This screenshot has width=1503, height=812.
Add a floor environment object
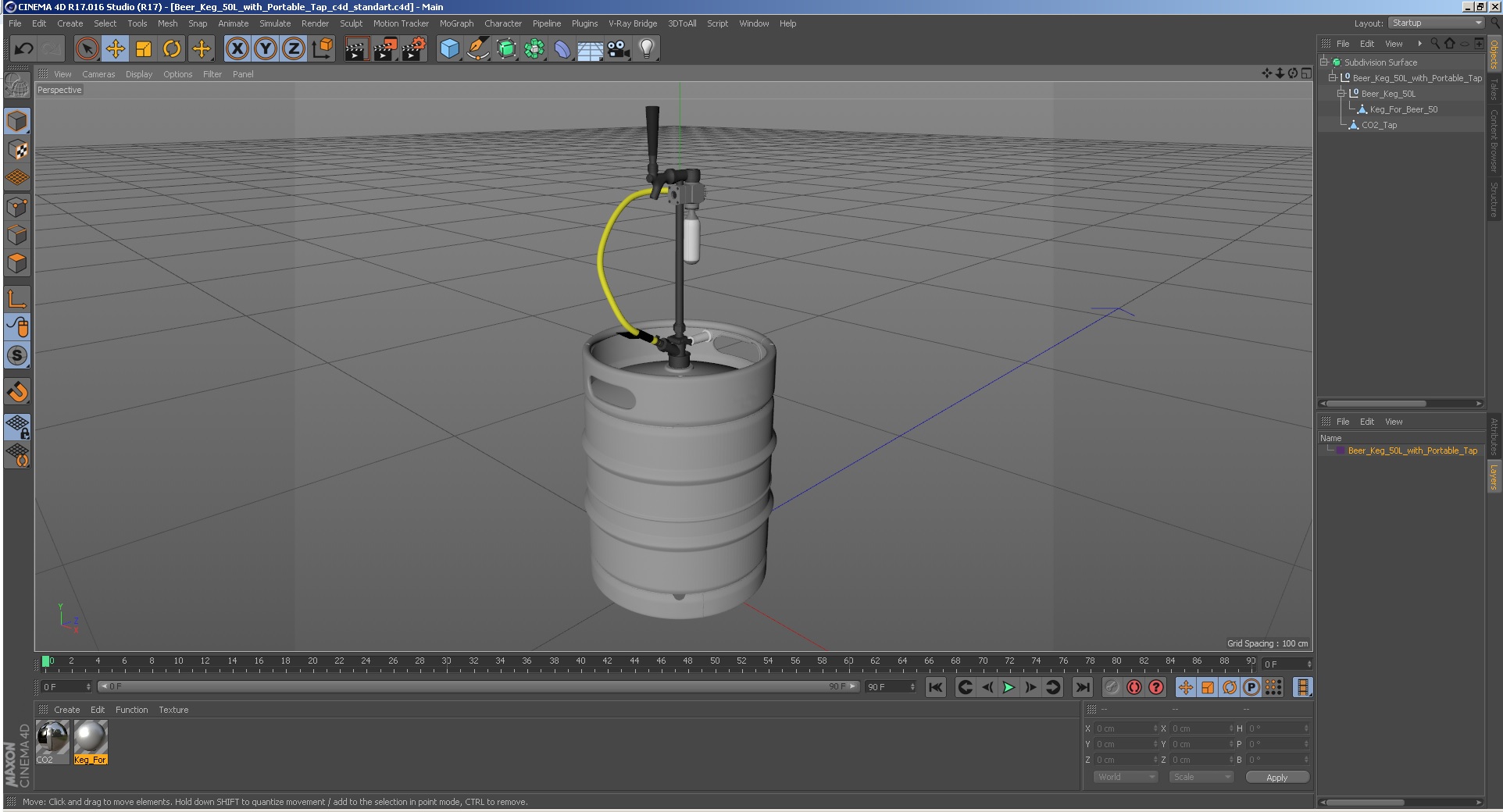tap(590, 48)
